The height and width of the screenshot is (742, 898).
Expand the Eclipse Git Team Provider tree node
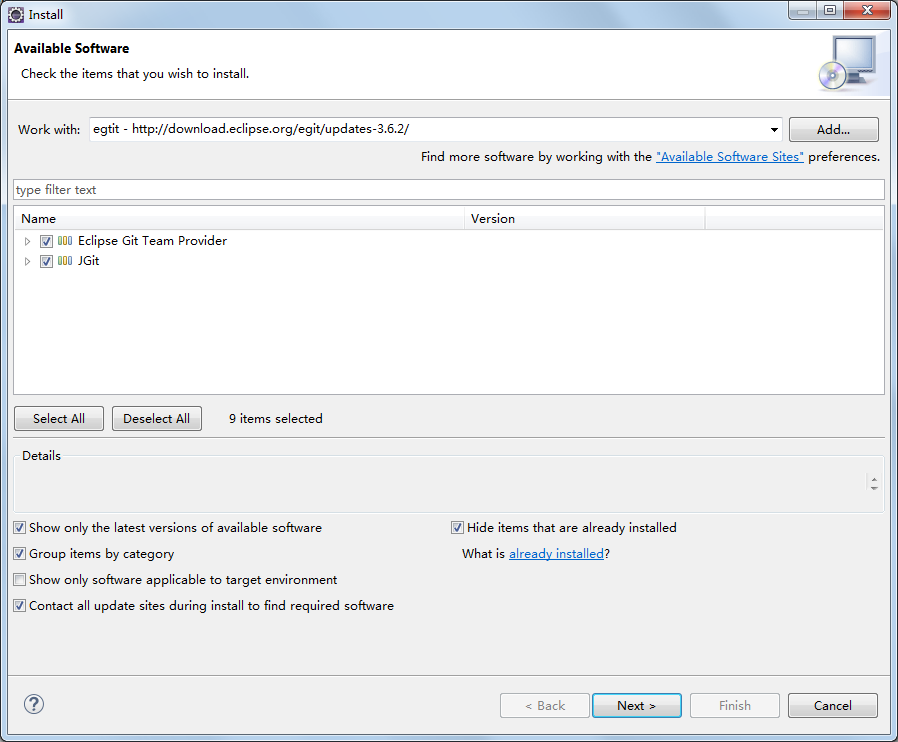pos(27,242)
